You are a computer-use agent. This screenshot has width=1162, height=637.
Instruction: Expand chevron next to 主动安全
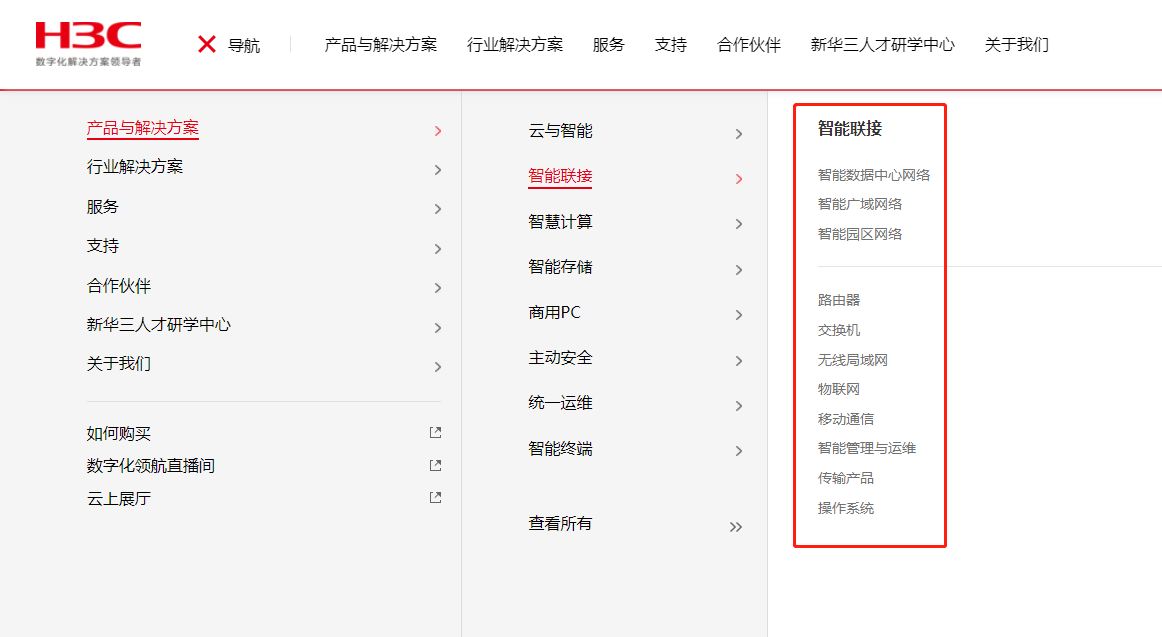click(x=739, y=361)
